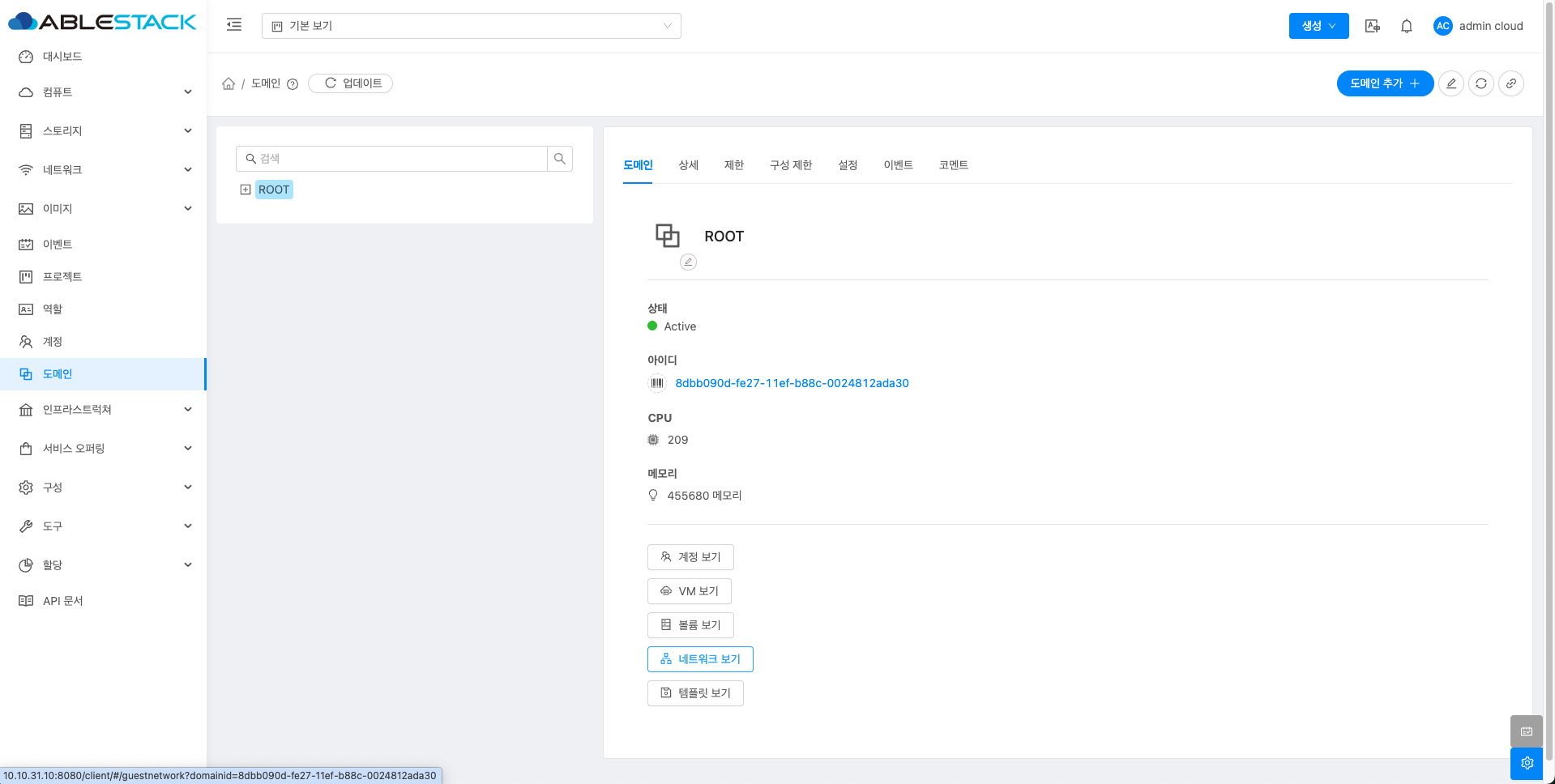This screenshot has height=784, width=1555.
Task: Click the 도메인 추가 button
Action: coord(1384,83)
